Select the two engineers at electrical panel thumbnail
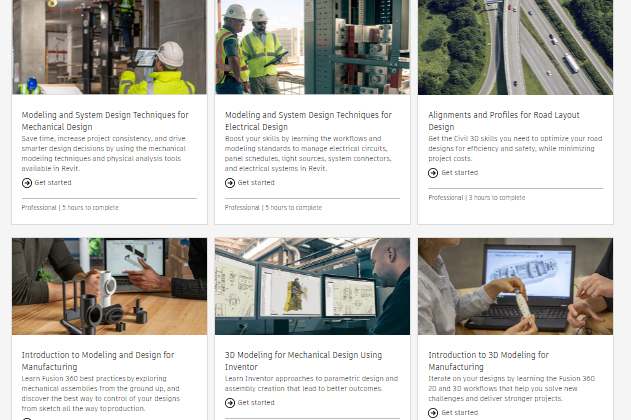Screen dimensions: 631x420 pyautogui.click(x=312, y=47)
